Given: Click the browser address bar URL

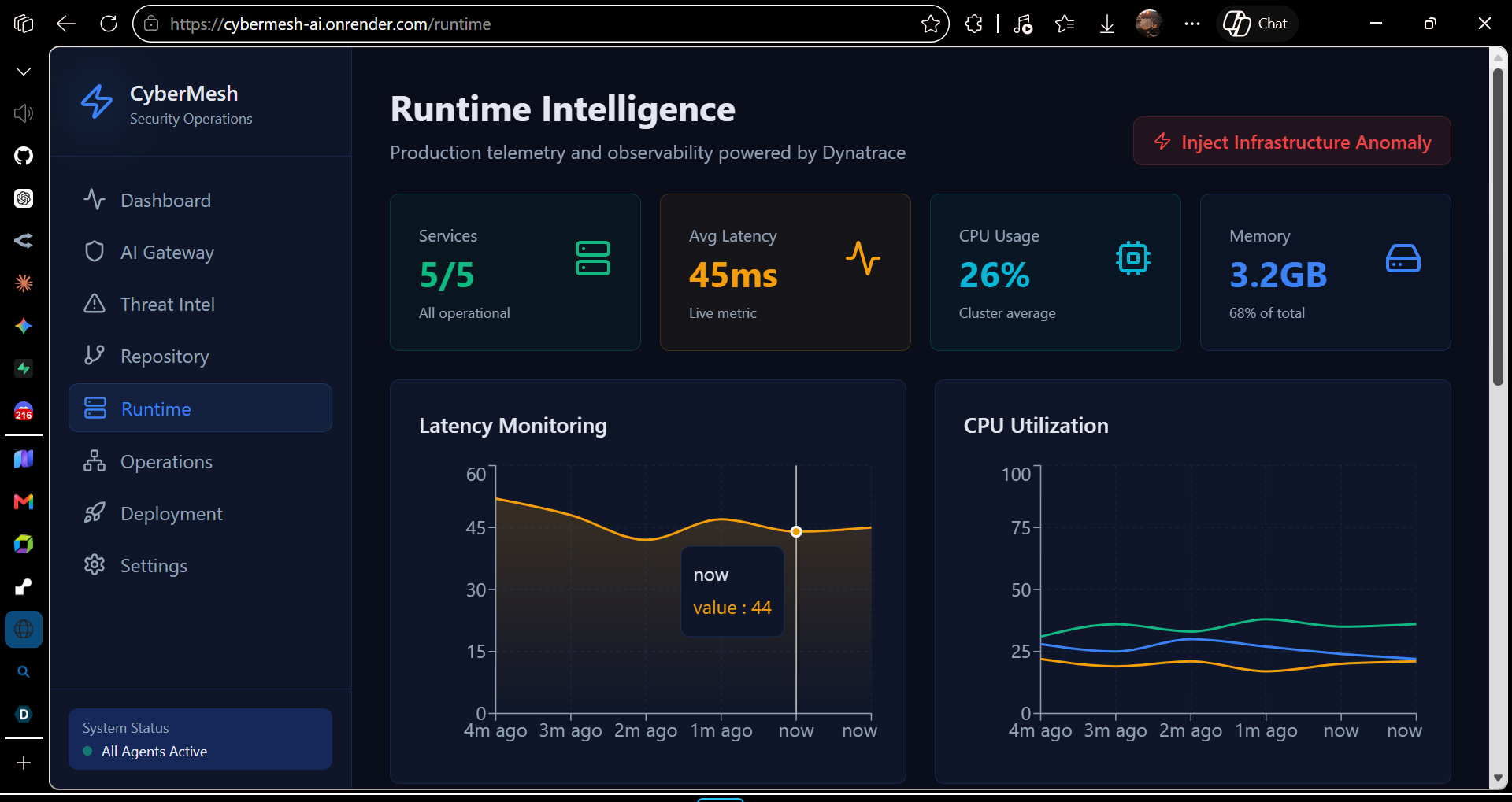Looking at the screenshot, I should pos(331,24).
